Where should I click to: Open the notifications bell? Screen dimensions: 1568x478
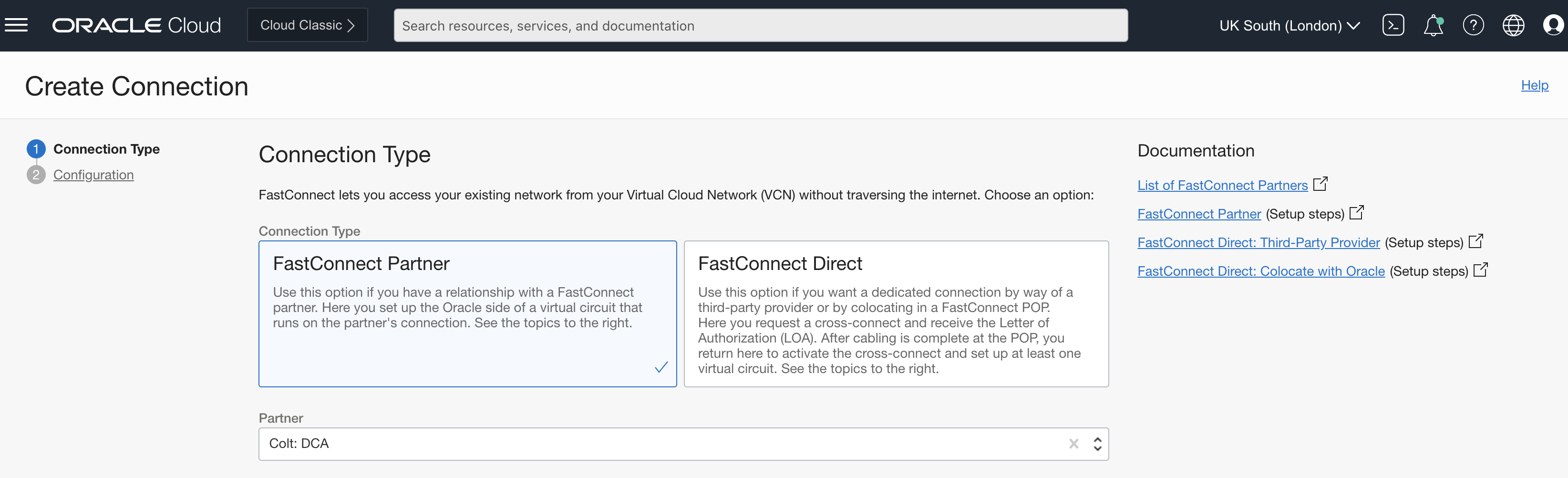1434,25
